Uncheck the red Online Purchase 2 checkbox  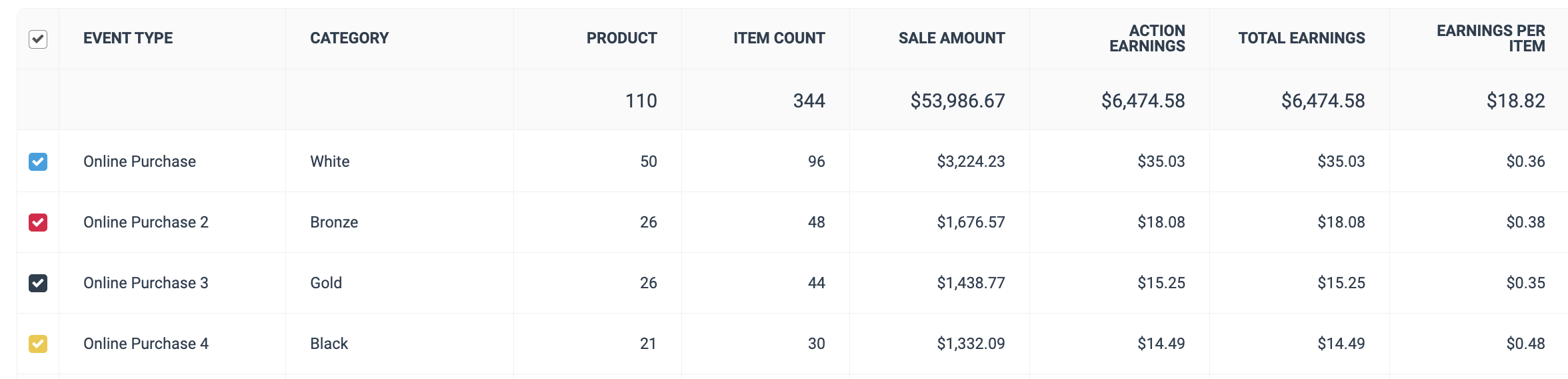(38, 222)
